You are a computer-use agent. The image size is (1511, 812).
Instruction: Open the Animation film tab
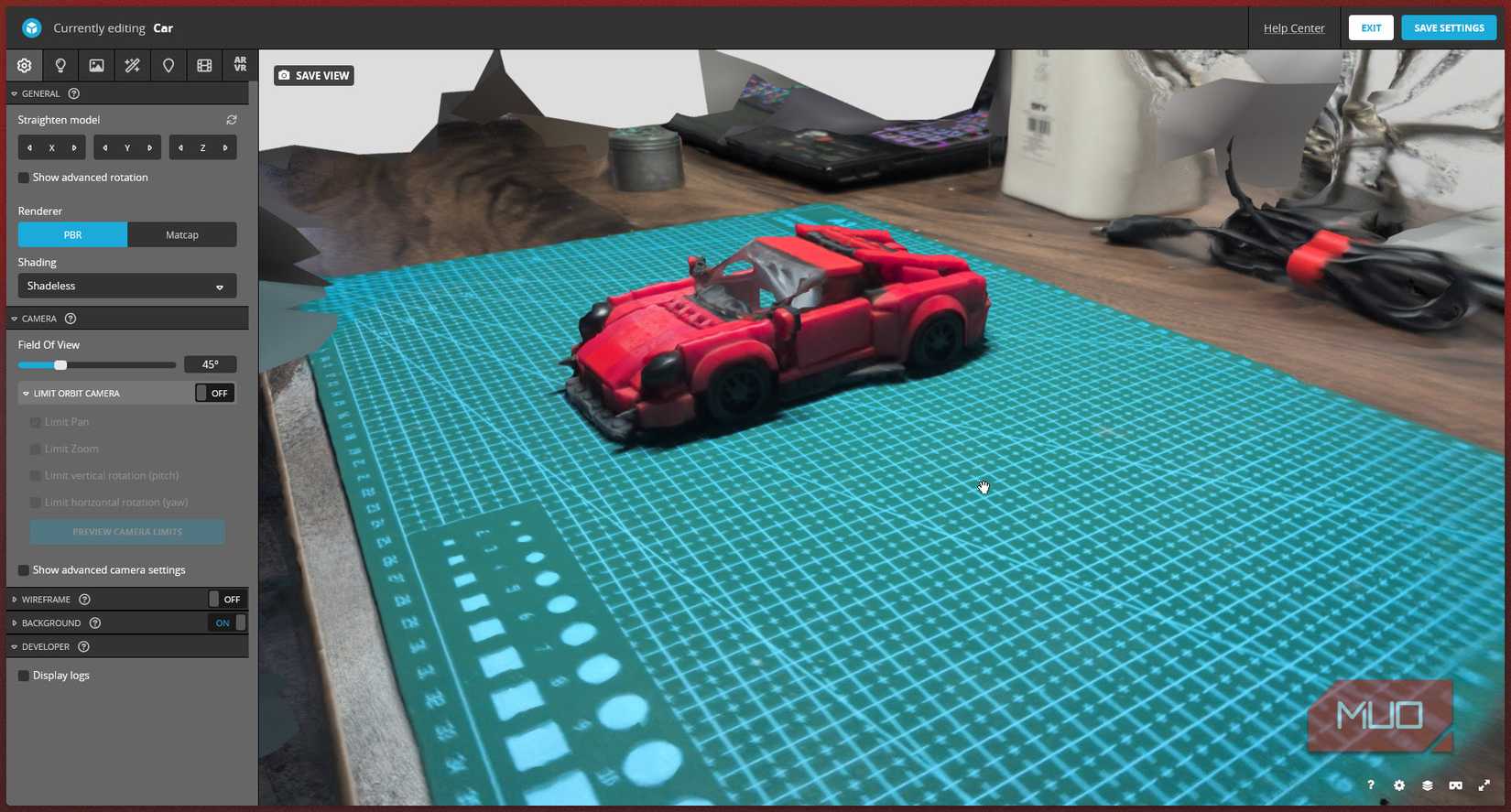204,66
